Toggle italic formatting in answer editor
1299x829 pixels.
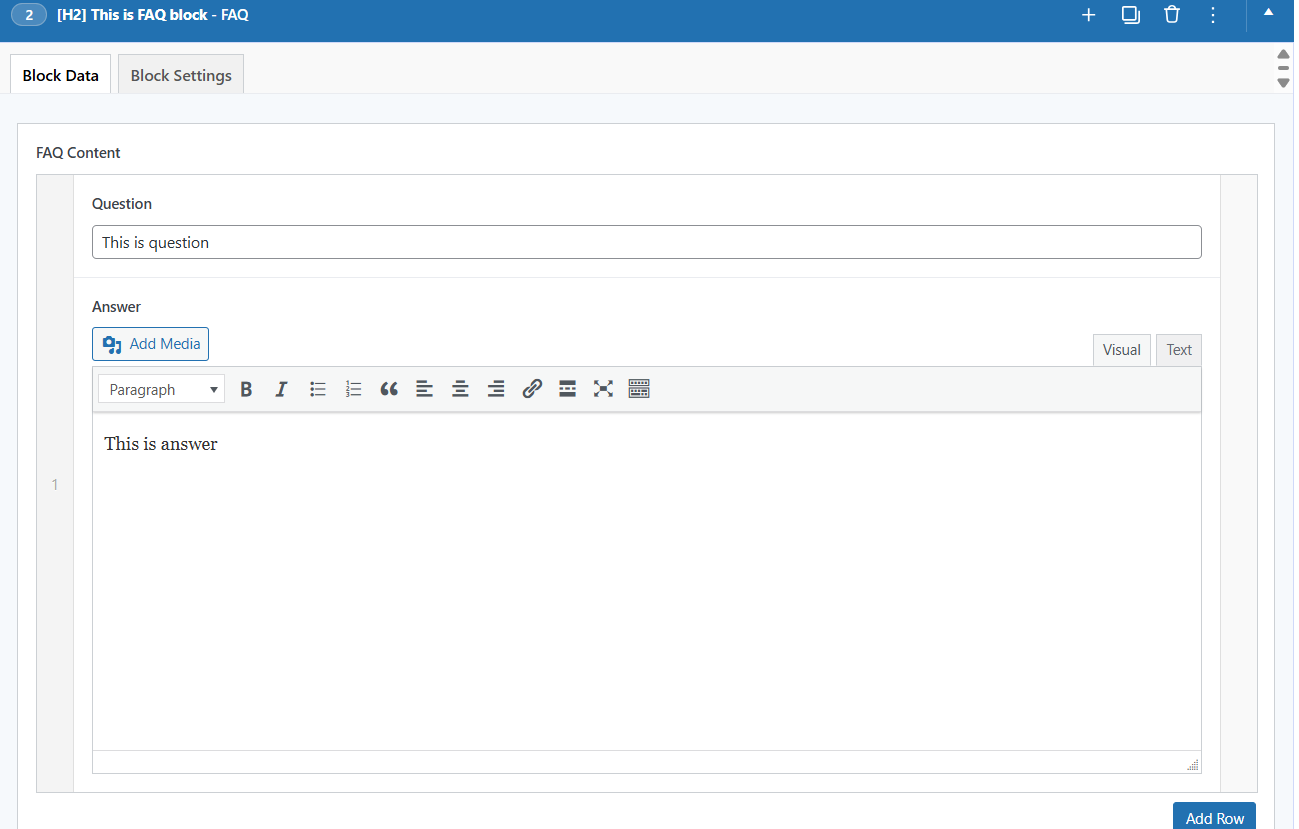click(281, 389)
